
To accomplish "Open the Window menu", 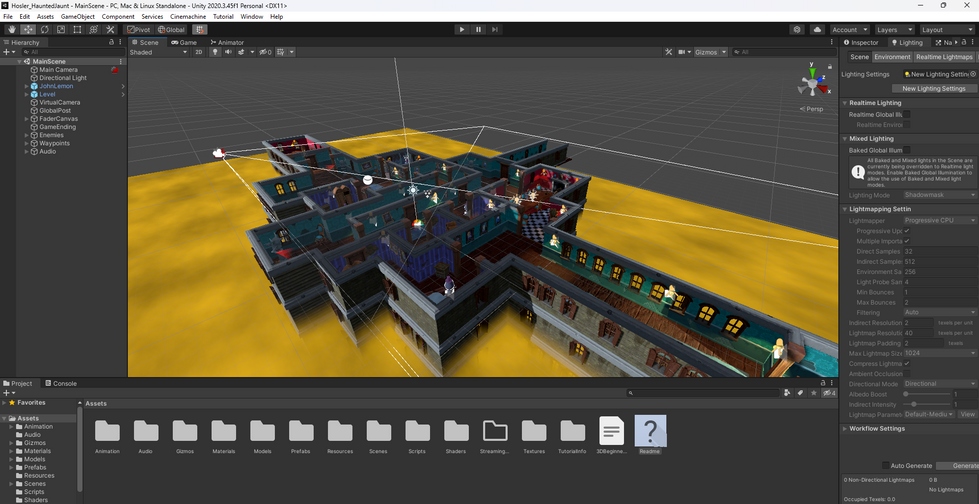I will click(x=252, y=17).
